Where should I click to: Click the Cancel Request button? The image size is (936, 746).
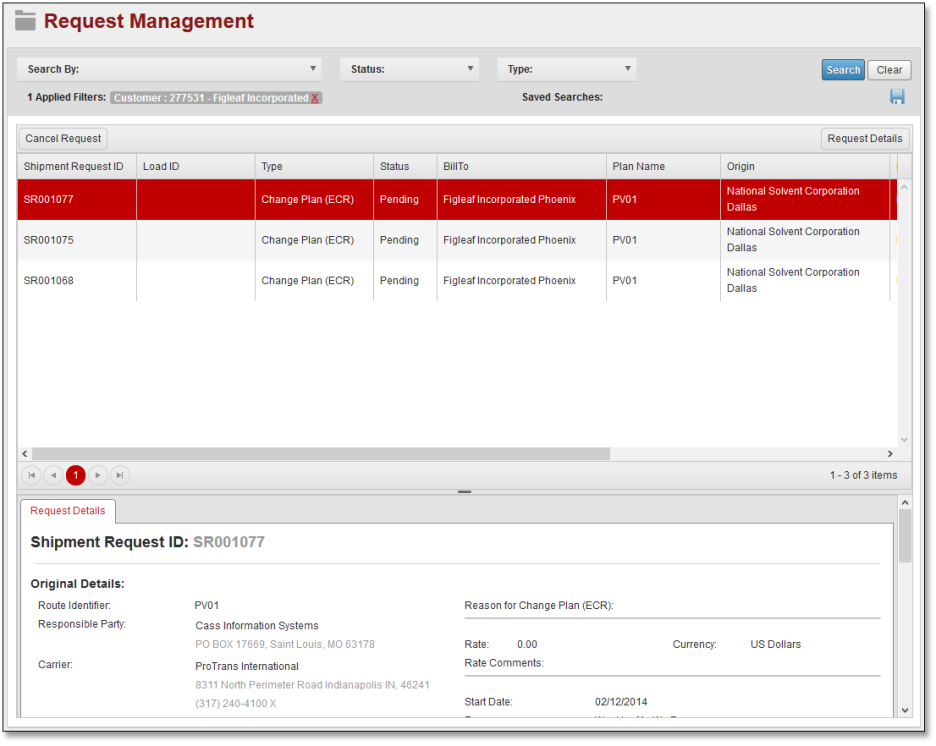[63, 139]
